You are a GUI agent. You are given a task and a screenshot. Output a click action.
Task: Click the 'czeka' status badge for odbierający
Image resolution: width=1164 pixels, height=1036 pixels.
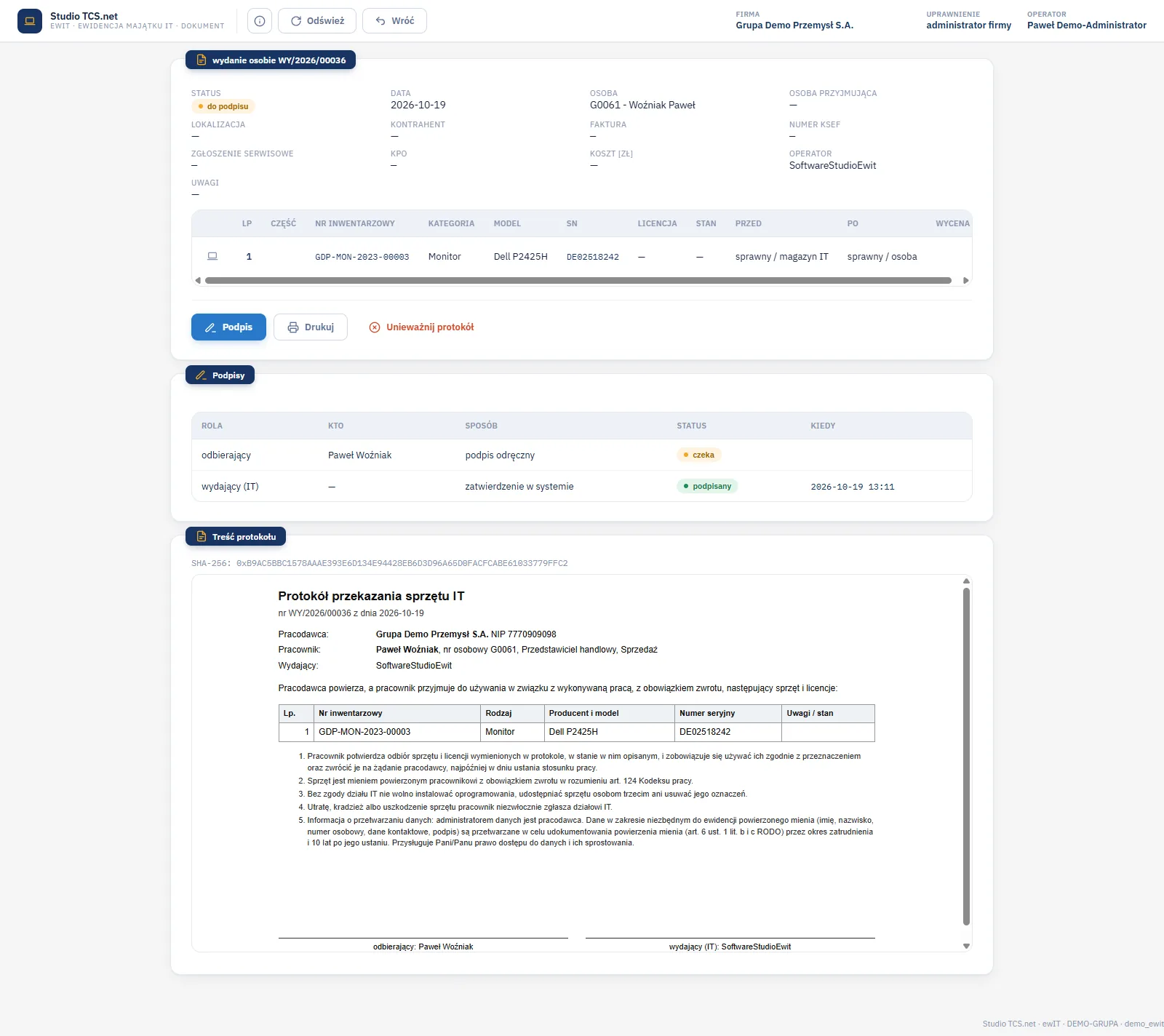[x=699, y=455]
